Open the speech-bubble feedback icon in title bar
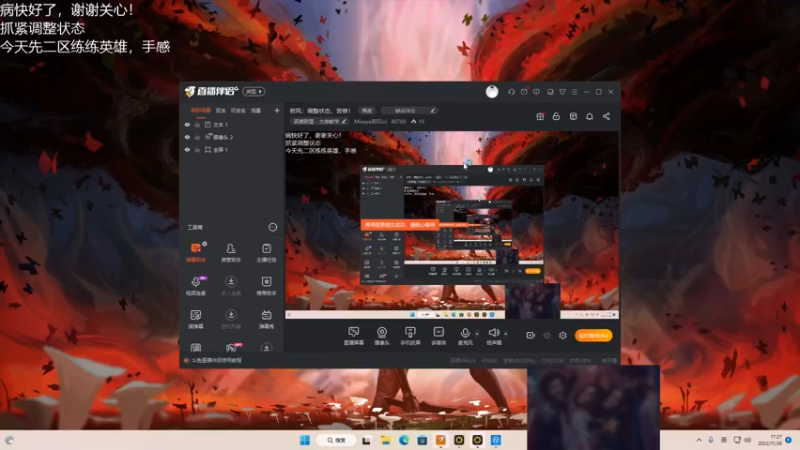This screenshot has height=450, width=800. click(x=536, y=92)
